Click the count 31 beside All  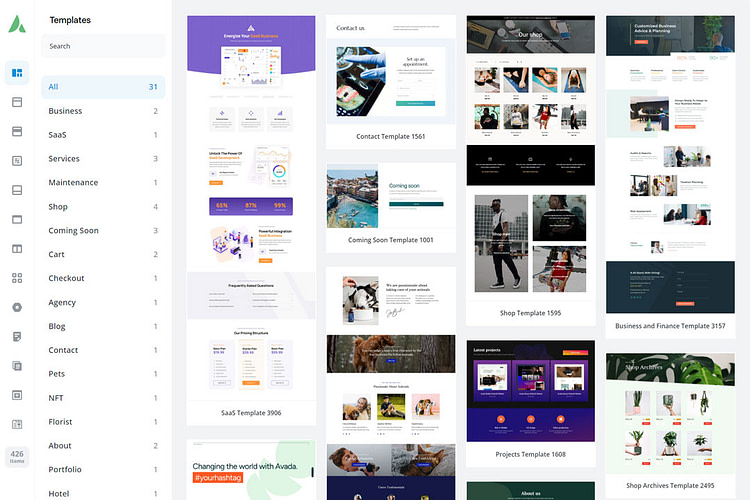[153, 87]
